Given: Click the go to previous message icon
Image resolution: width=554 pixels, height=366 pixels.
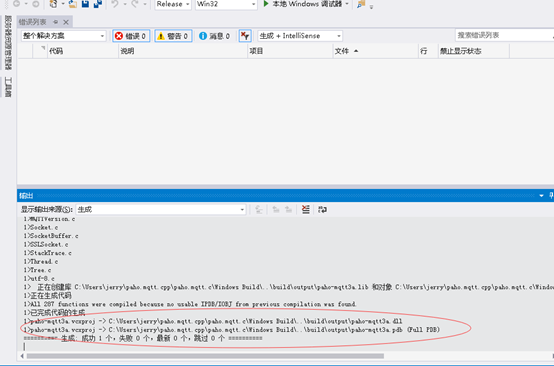Looking at the screenshot, I should point(276,209).
